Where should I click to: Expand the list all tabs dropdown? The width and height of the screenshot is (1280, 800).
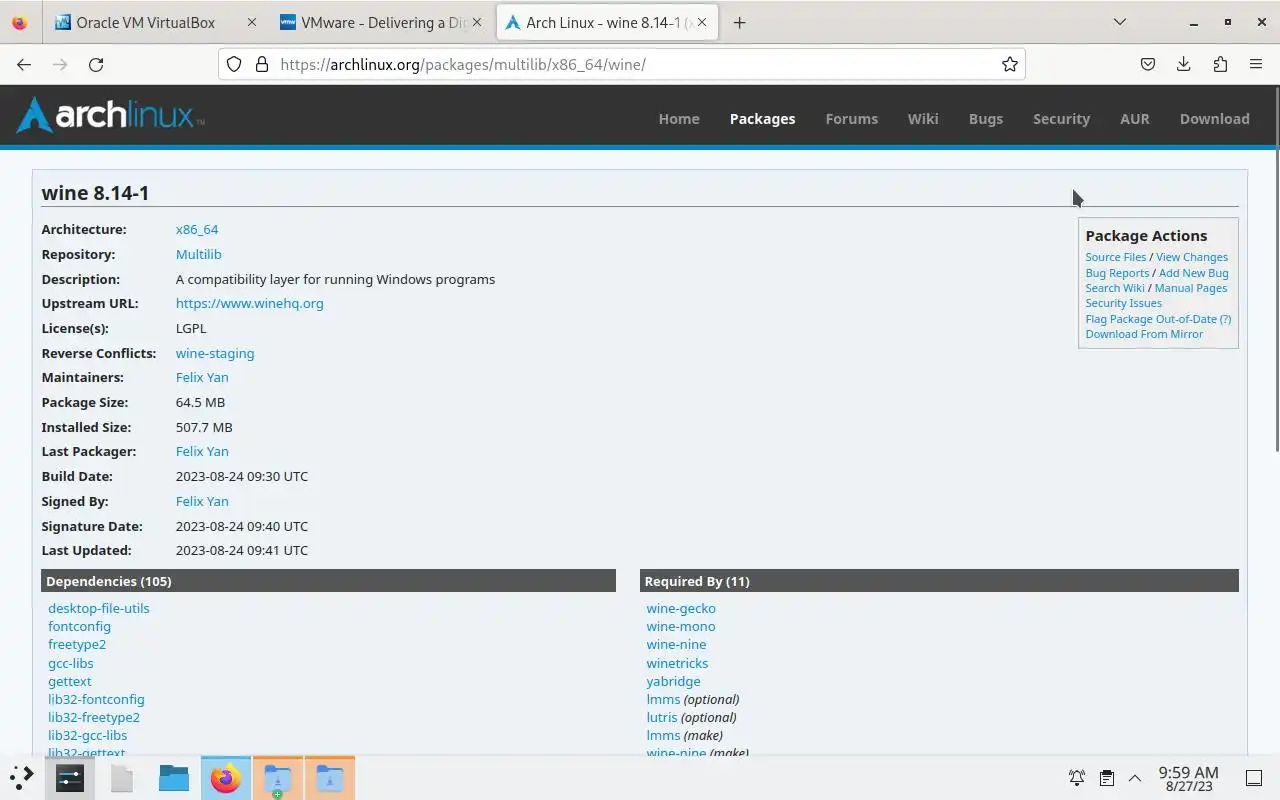click(x=1120, y=22)
